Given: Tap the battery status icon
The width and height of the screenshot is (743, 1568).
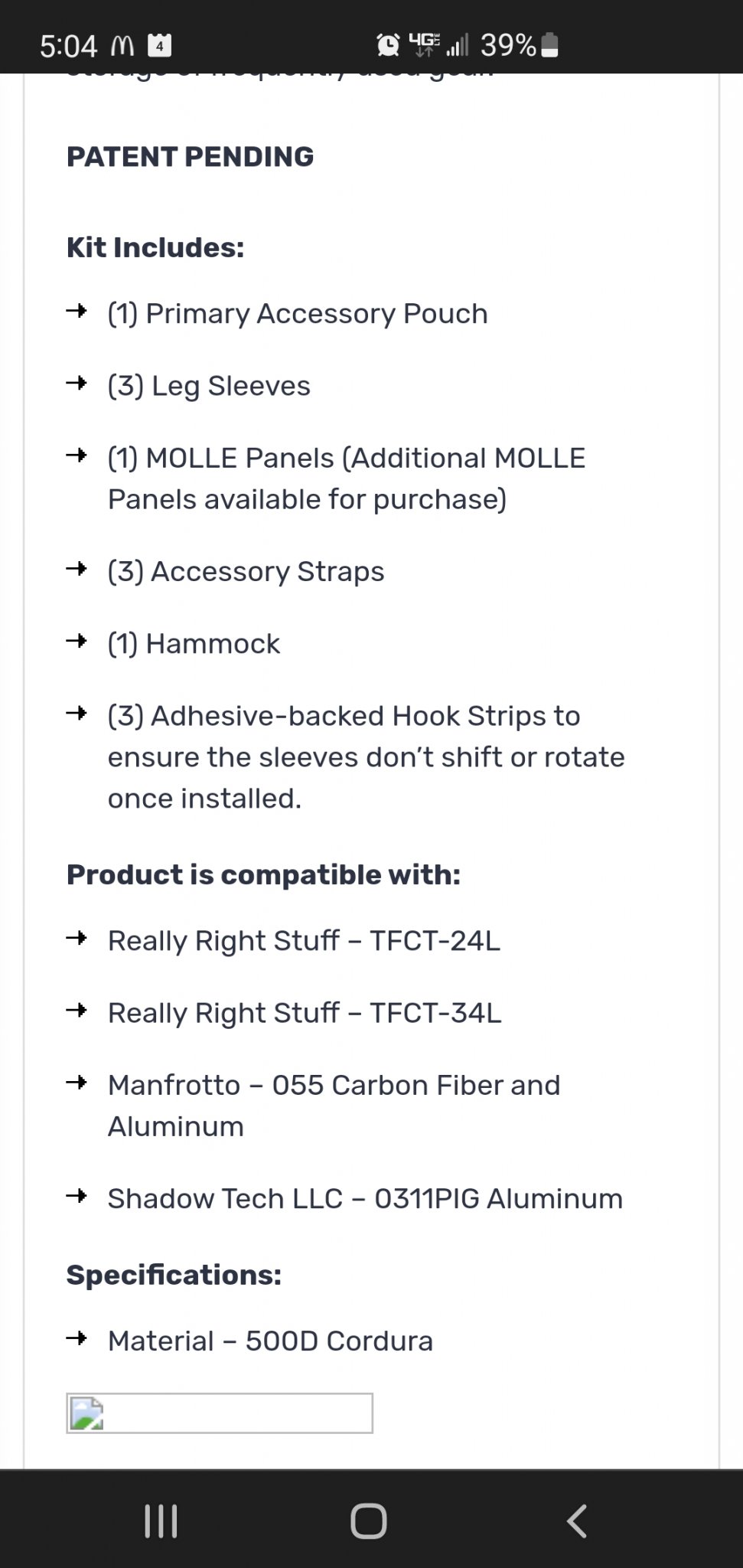Looking at the screenshot, I should pyautogui.click(x=549, y=46).
